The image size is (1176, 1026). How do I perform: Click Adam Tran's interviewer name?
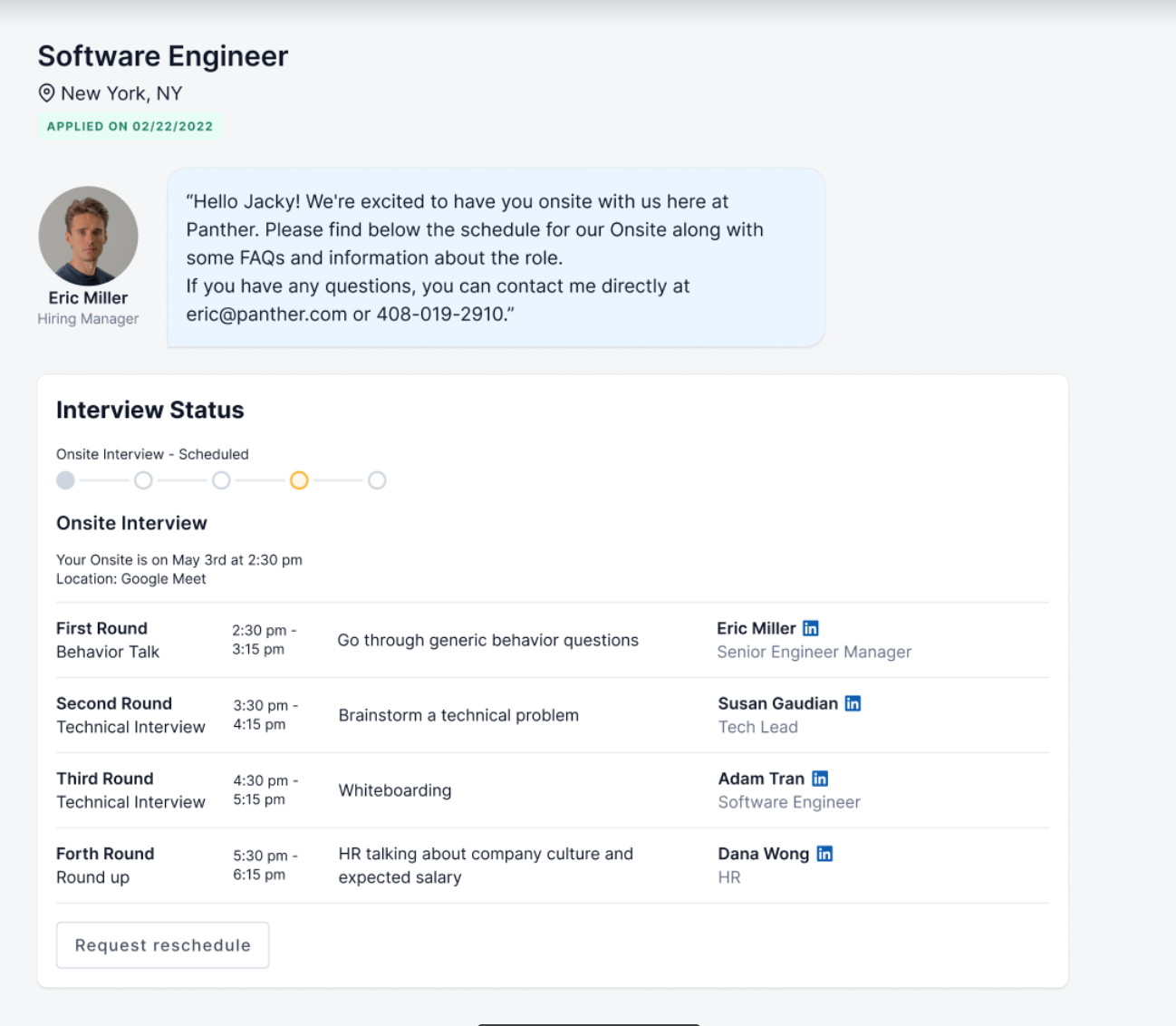(x=761, y=779)
